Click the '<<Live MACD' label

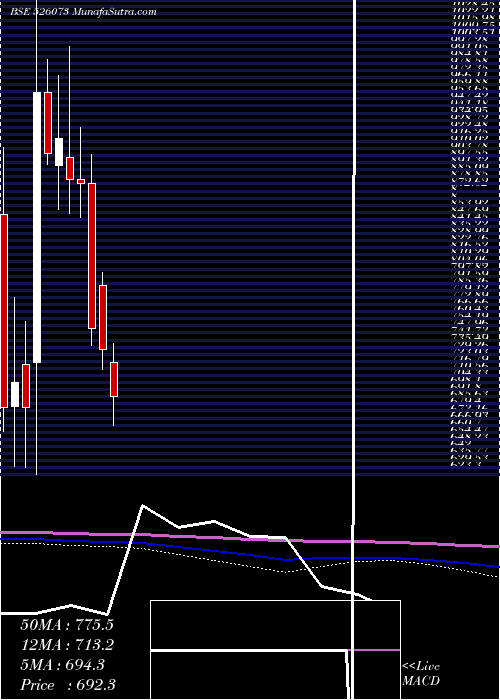[x=421, y=673]
